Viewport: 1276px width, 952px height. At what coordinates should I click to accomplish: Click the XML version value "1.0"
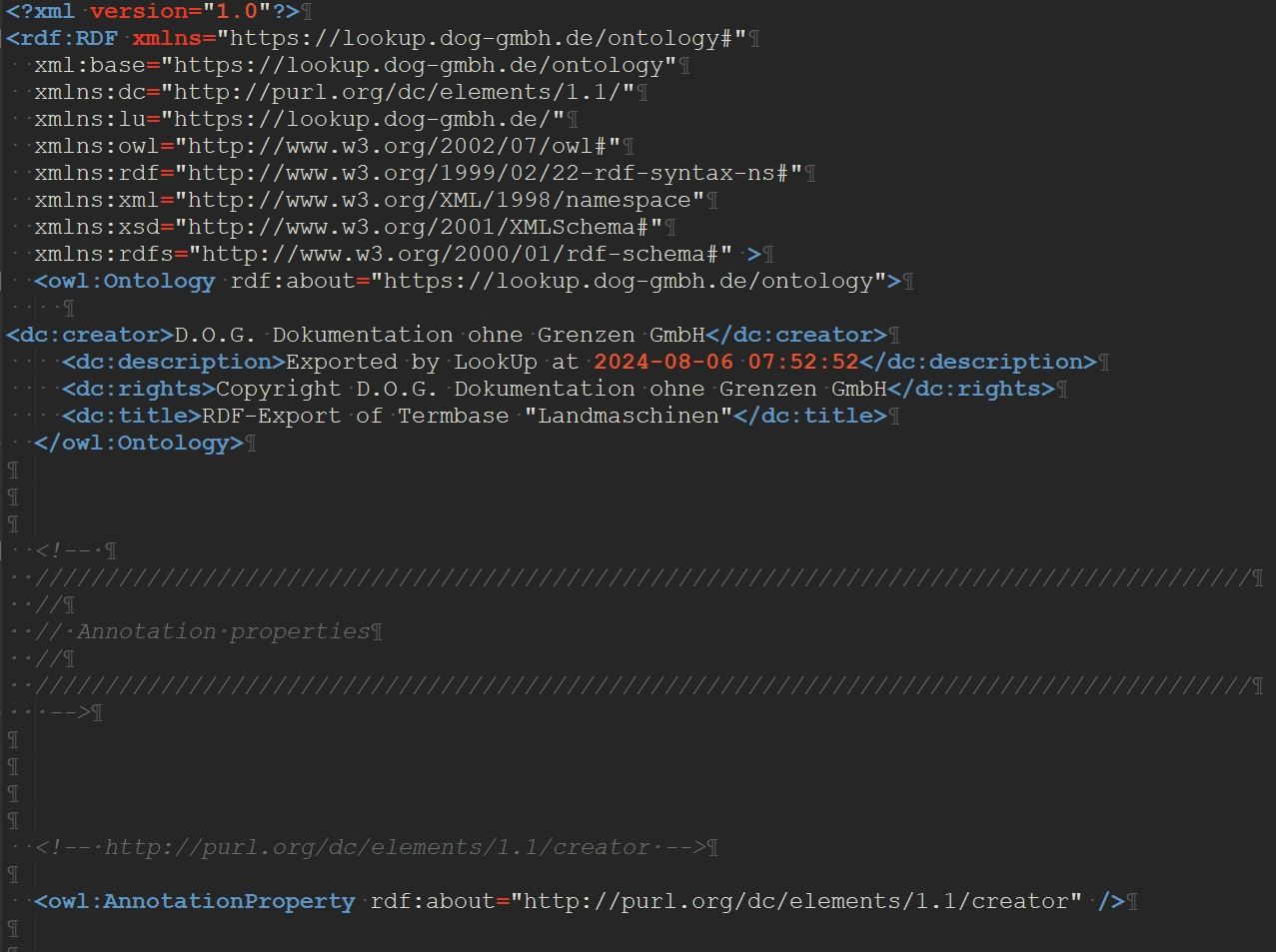(x=236, y=12)
